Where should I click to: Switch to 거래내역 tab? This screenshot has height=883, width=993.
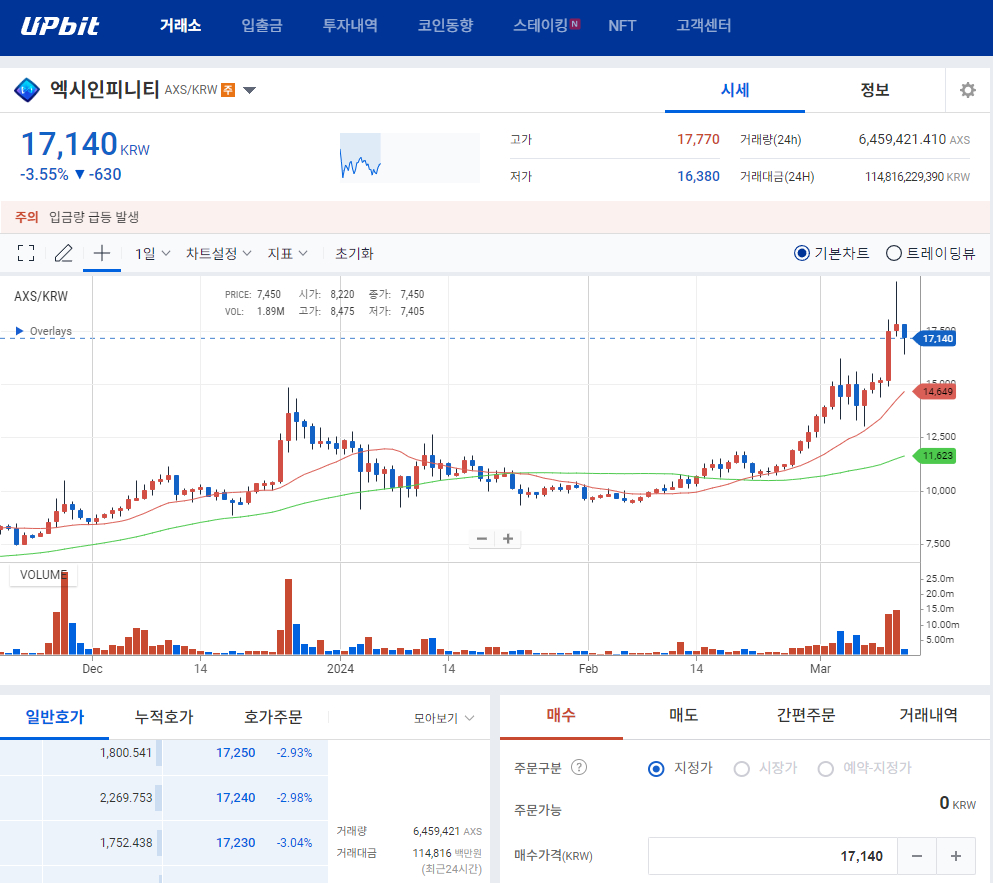point(928,716)
